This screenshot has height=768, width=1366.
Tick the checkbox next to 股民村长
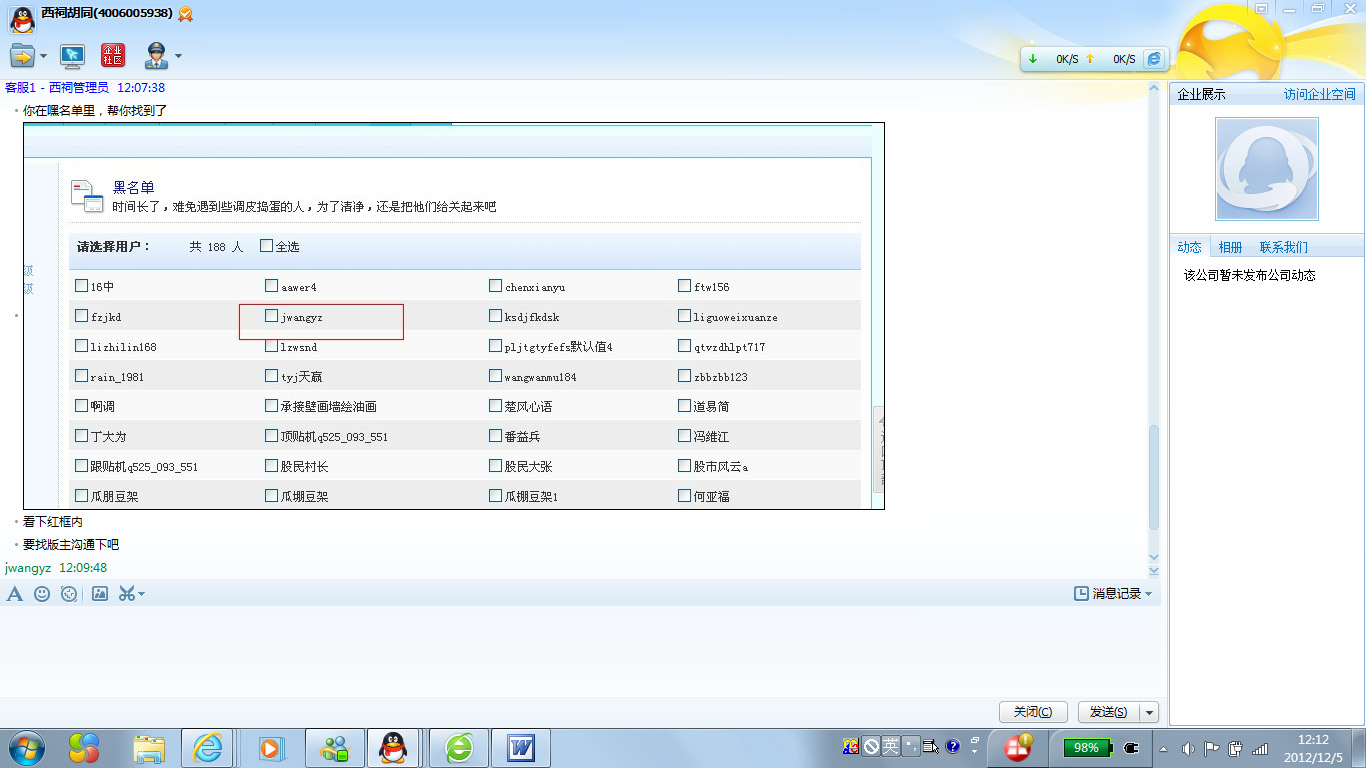click(x=272, y=465)
